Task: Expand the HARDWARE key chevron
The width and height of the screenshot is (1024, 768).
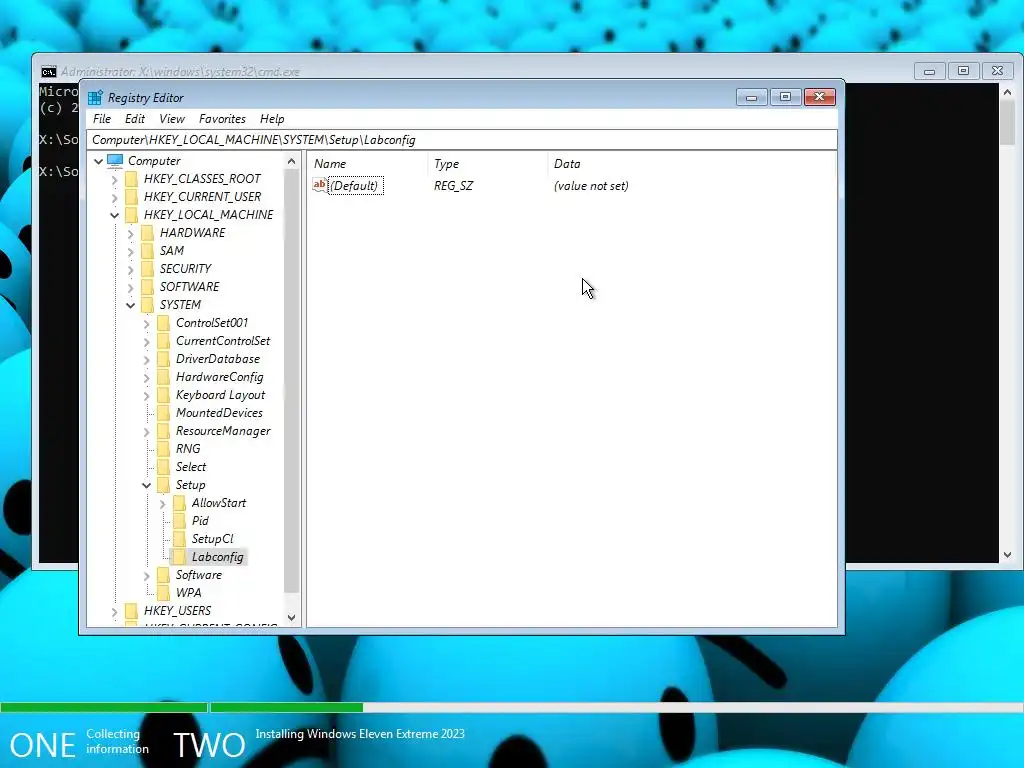Action: [130, 233]
